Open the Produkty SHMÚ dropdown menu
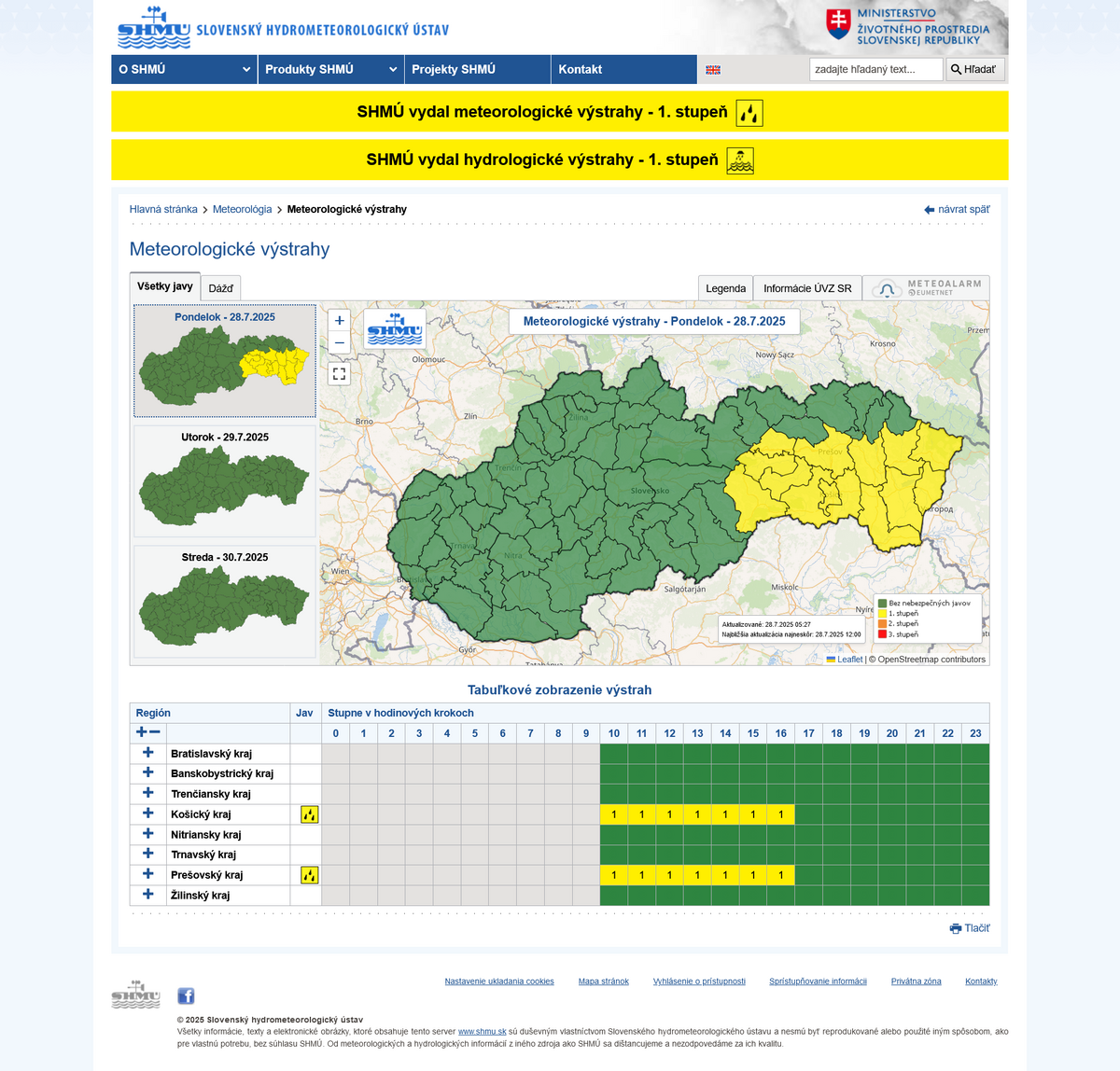Image resolution: width=1120 pixels, height=1071 pixels. pyautogui.click(x=331, y=69)
